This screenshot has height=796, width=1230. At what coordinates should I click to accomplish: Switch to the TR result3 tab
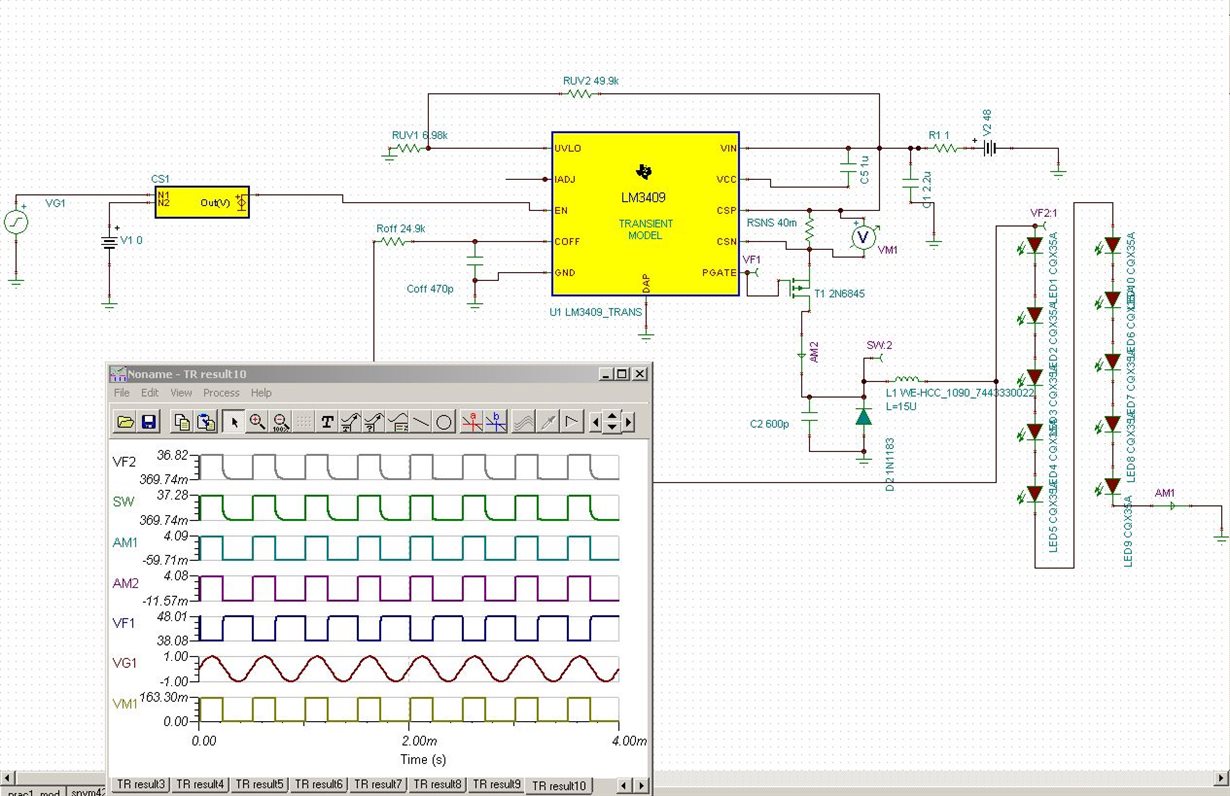pos(139,785)
